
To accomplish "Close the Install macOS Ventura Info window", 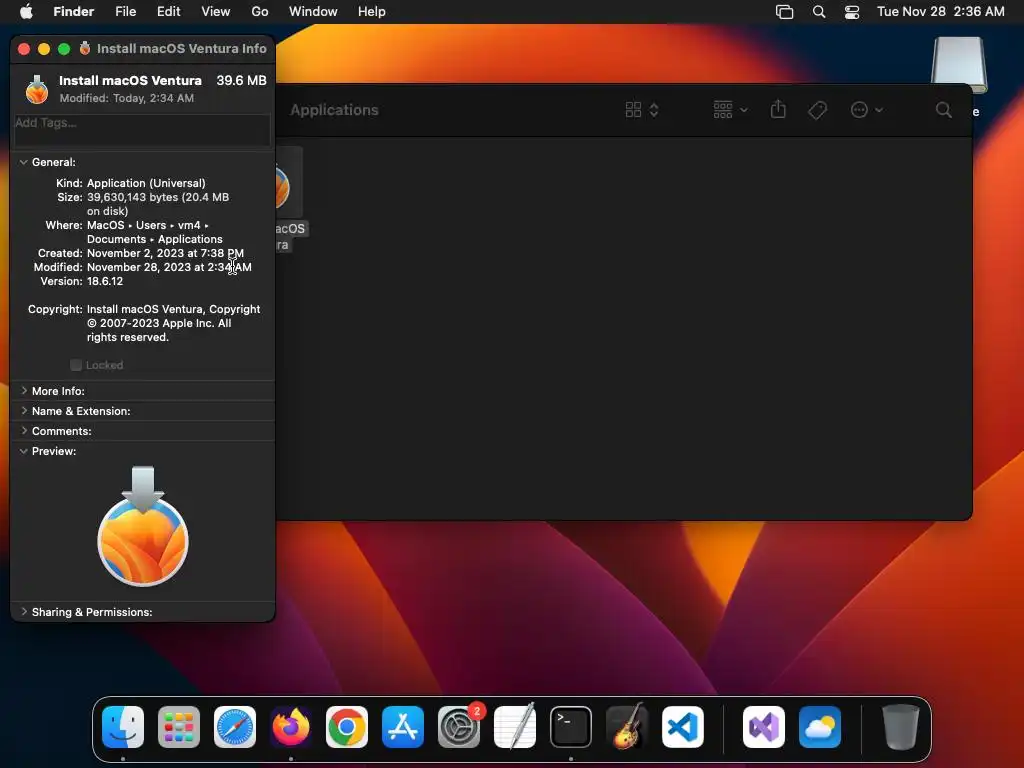I will click(x=24, y=48).
